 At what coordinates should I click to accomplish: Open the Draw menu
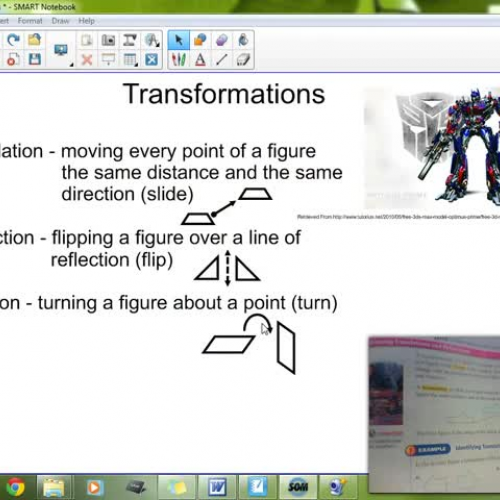coord(60,21)
